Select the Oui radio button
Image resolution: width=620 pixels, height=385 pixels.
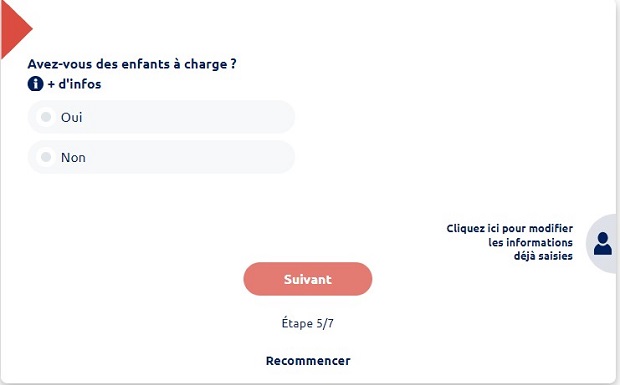(x=46, y=117)
